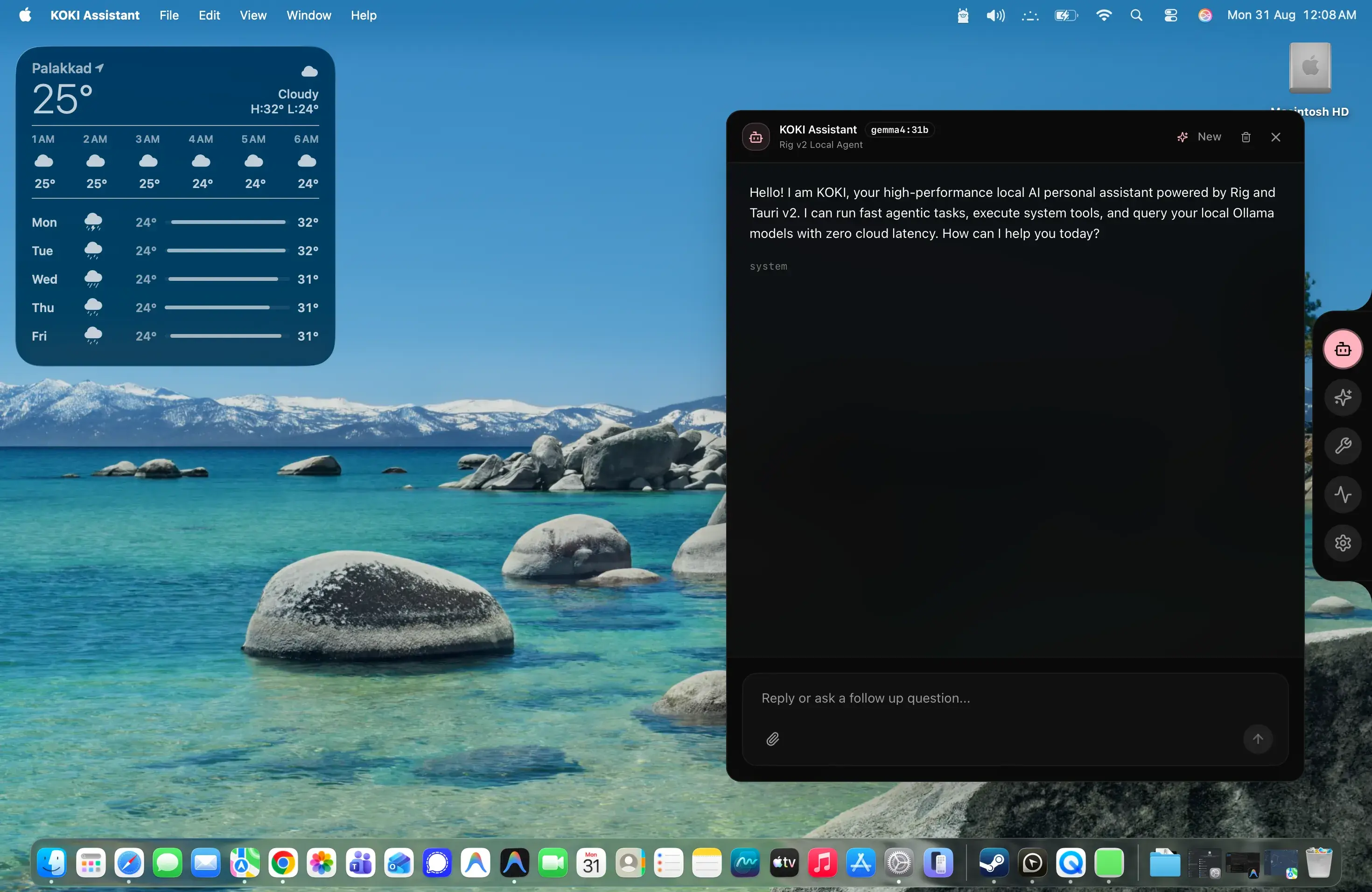Open Control Center in menu bar
This screenshot has width=1372, height=892.
[1170, 15]
